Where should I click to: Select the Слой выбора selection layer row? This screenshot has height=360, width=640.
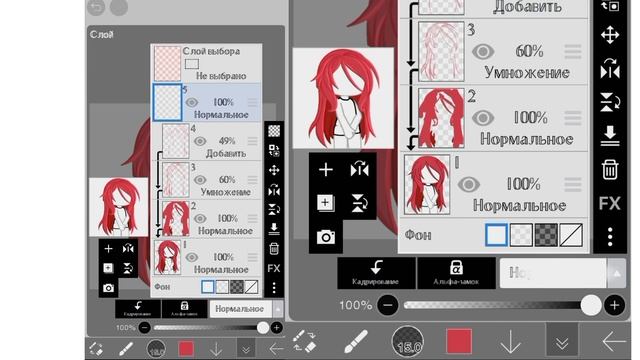pyautogui.click(x=207, y=63)
